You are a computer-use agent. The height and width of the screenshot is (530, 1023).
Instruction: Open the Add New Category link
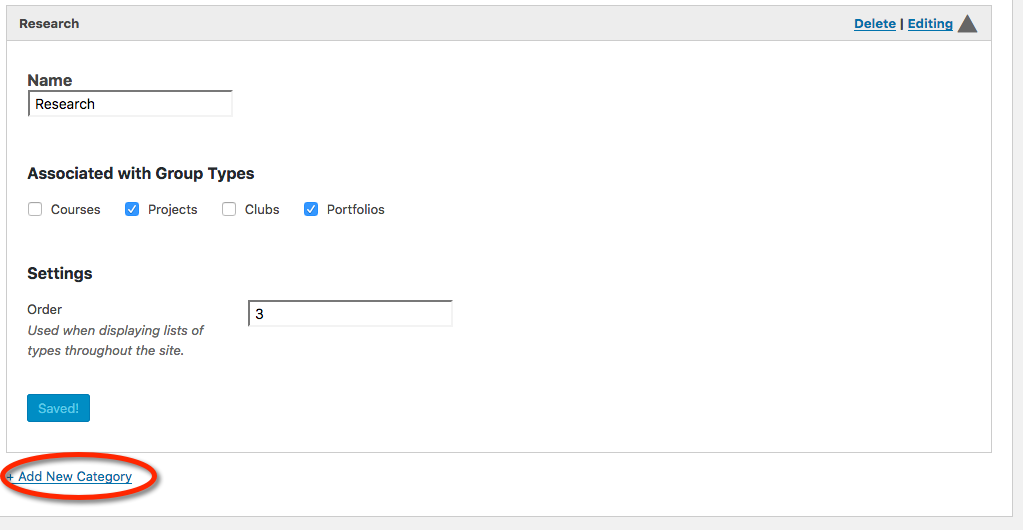pos(75,476)
